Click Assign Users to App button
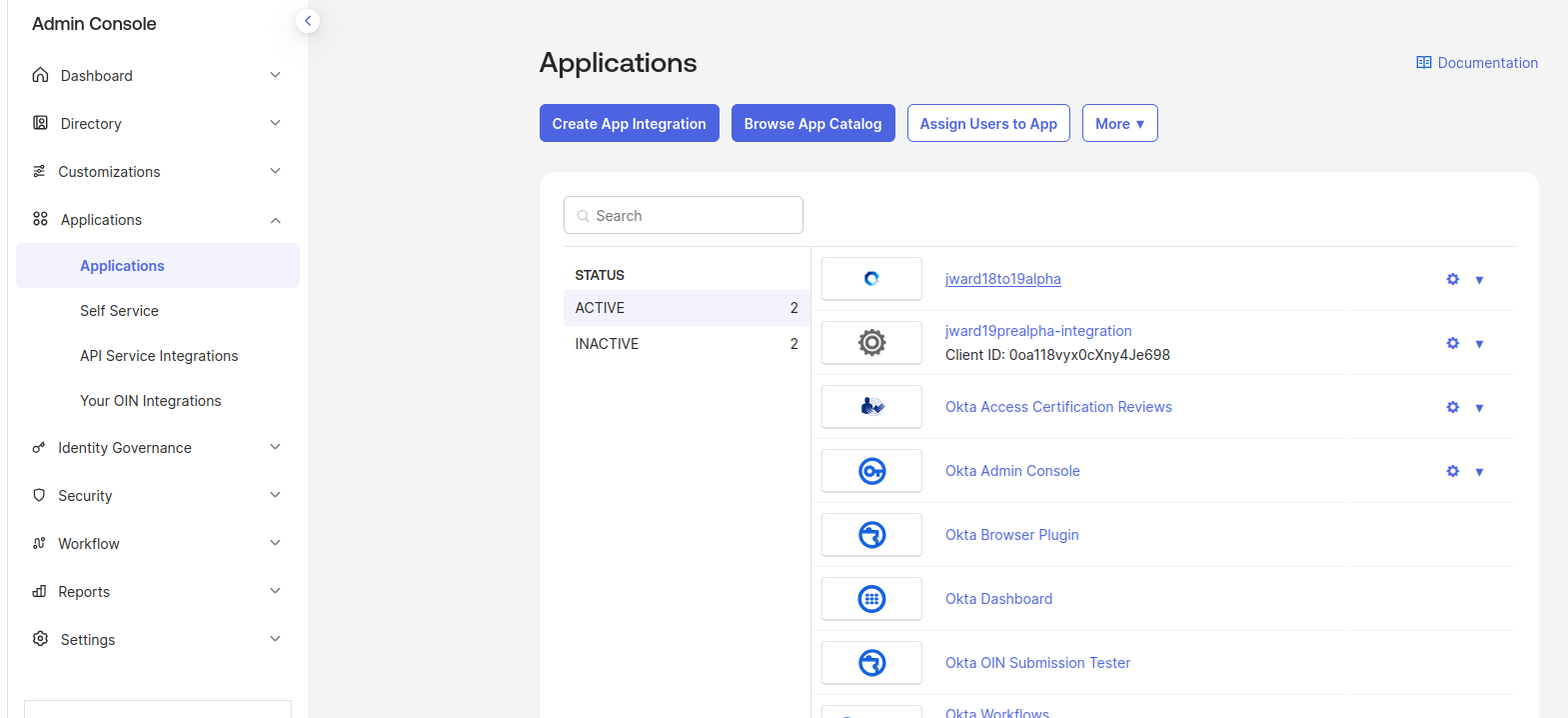Screen dimensions: 1568x718 coord(988,123)
